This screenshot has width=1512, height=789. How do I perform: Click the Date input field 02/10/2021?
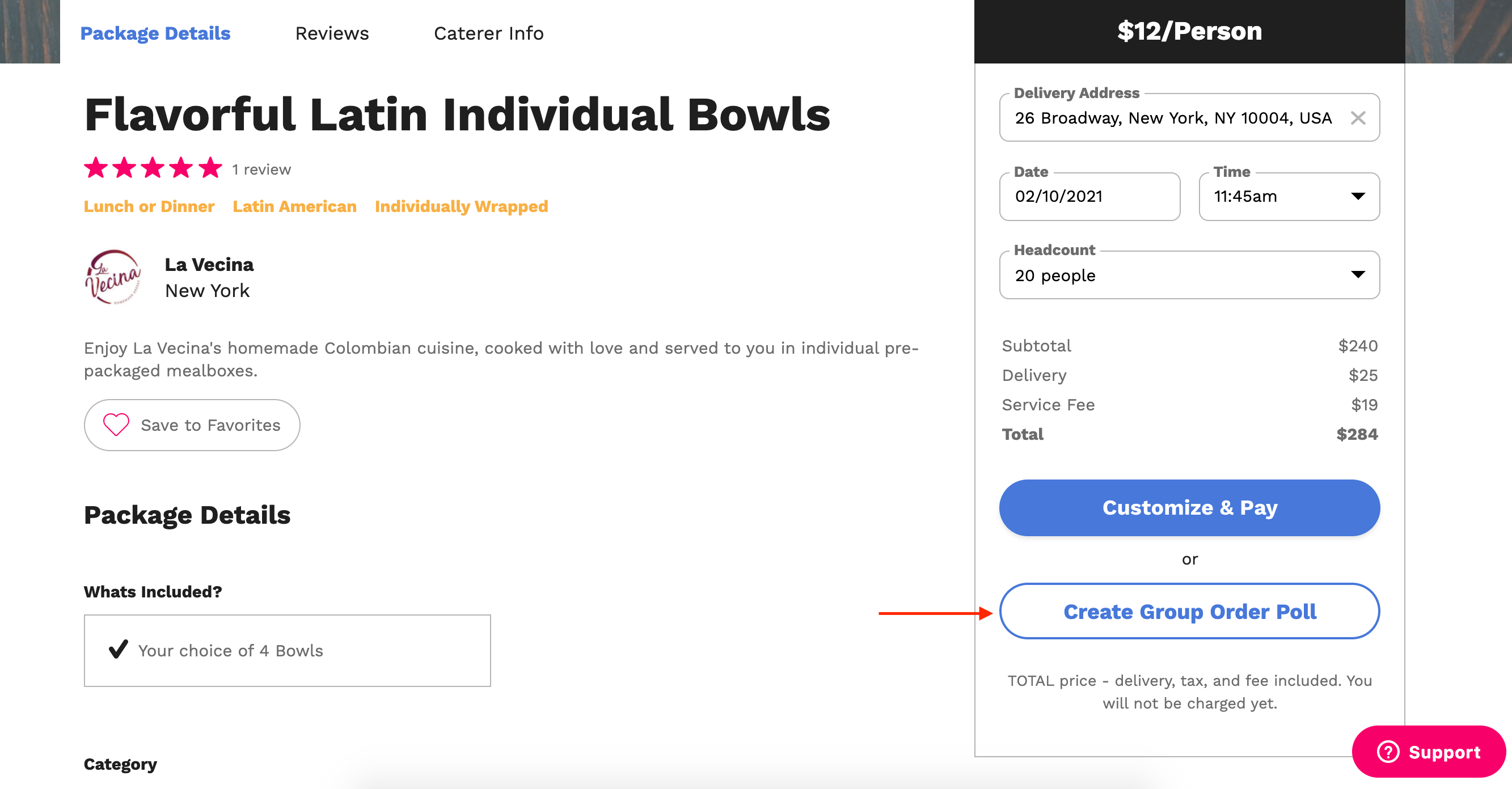[x=1089, y=197]
